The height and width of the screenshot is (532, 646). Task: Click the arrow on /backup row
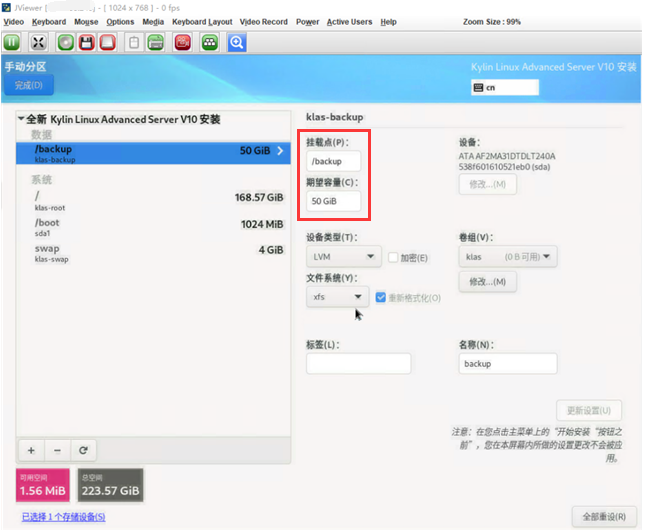(x=280, y=151)
